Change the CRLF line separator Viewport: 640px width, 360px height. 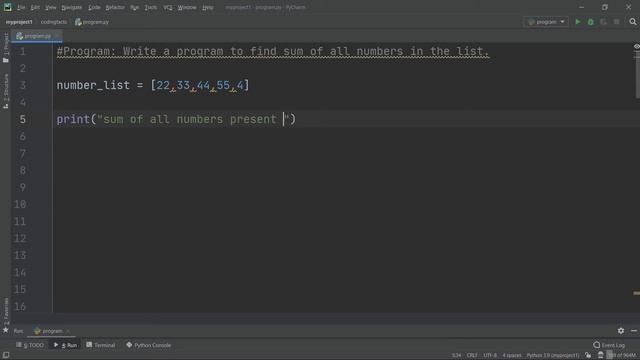(472, 356)
